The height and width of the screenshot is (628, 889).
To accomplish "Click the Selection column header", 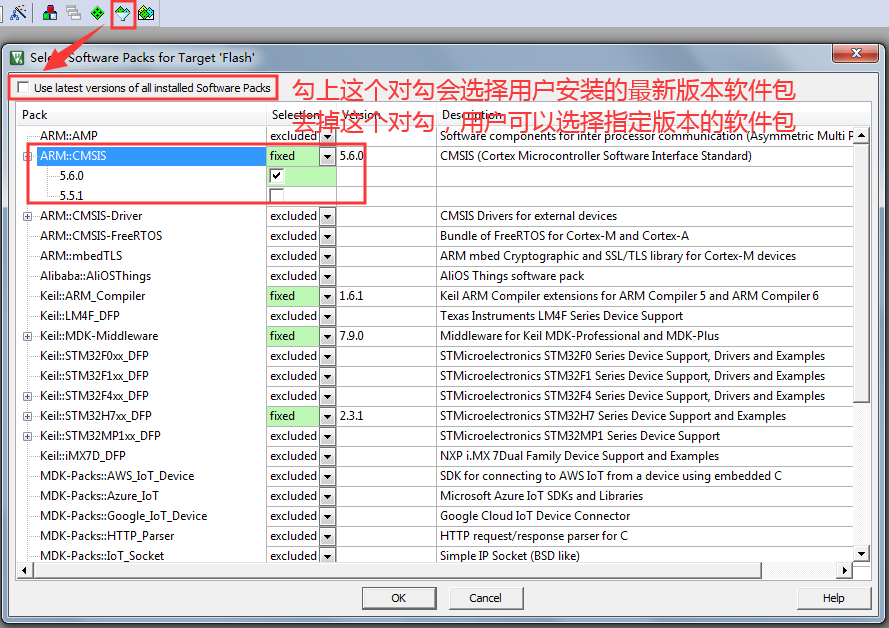I will [301, 114].
